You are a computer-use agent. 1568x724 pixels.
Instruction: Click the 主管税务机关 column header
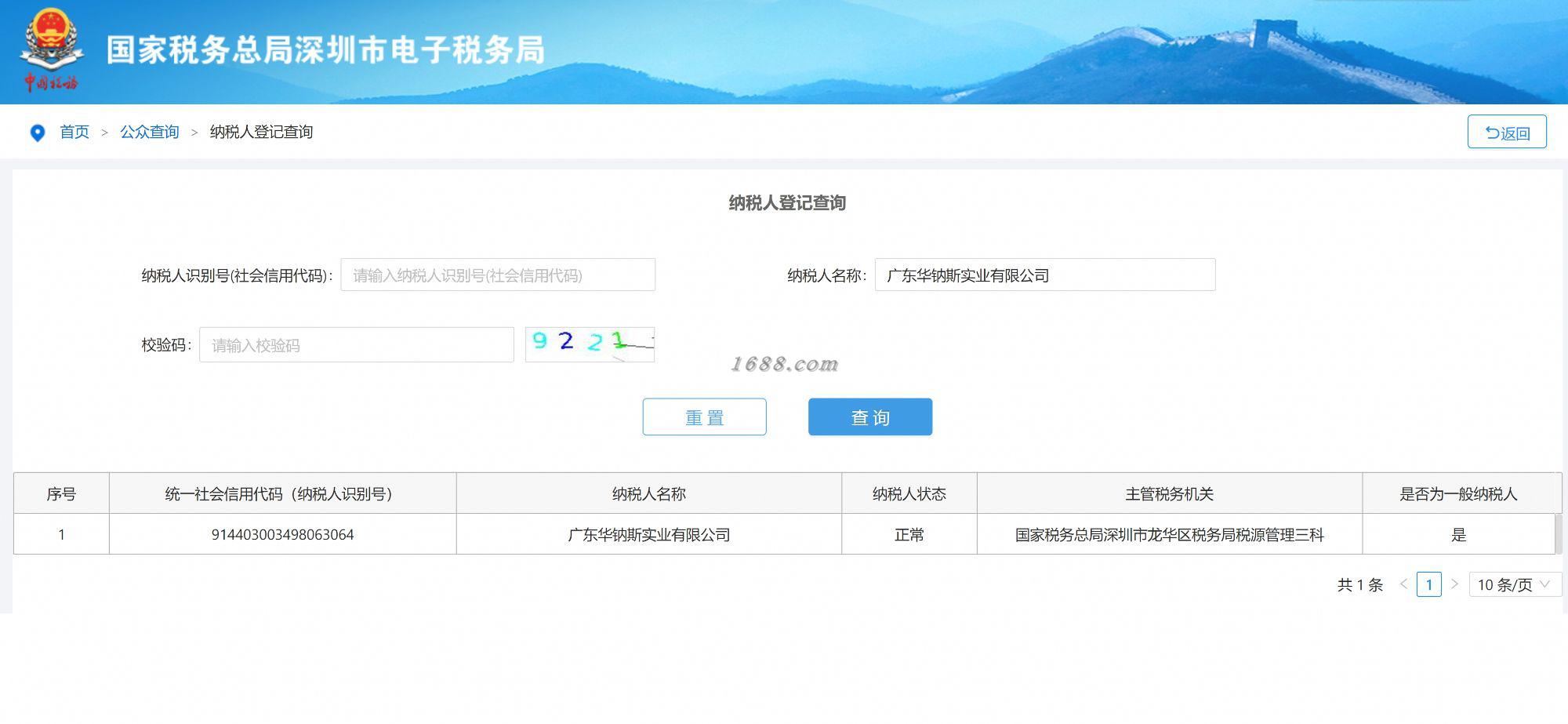point(1170,493)
